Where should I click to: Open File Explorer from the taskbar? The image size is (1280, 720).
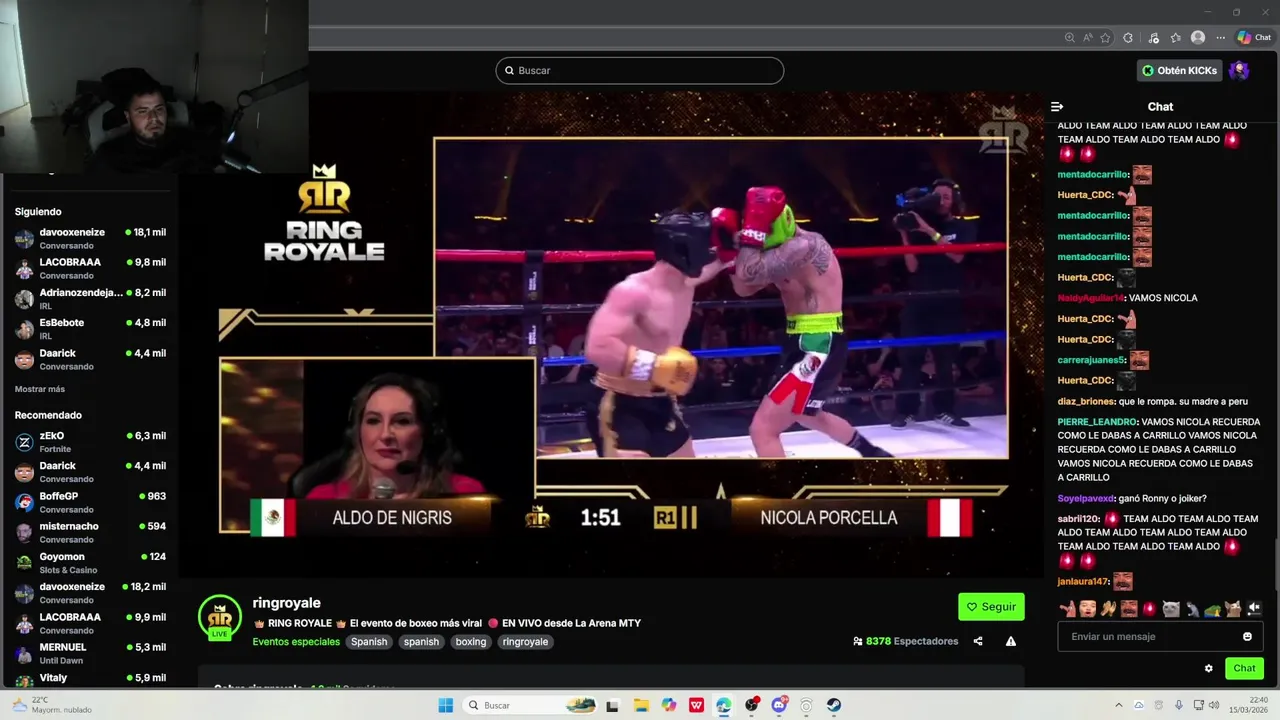pyautogui.click(x=641, y=705)
